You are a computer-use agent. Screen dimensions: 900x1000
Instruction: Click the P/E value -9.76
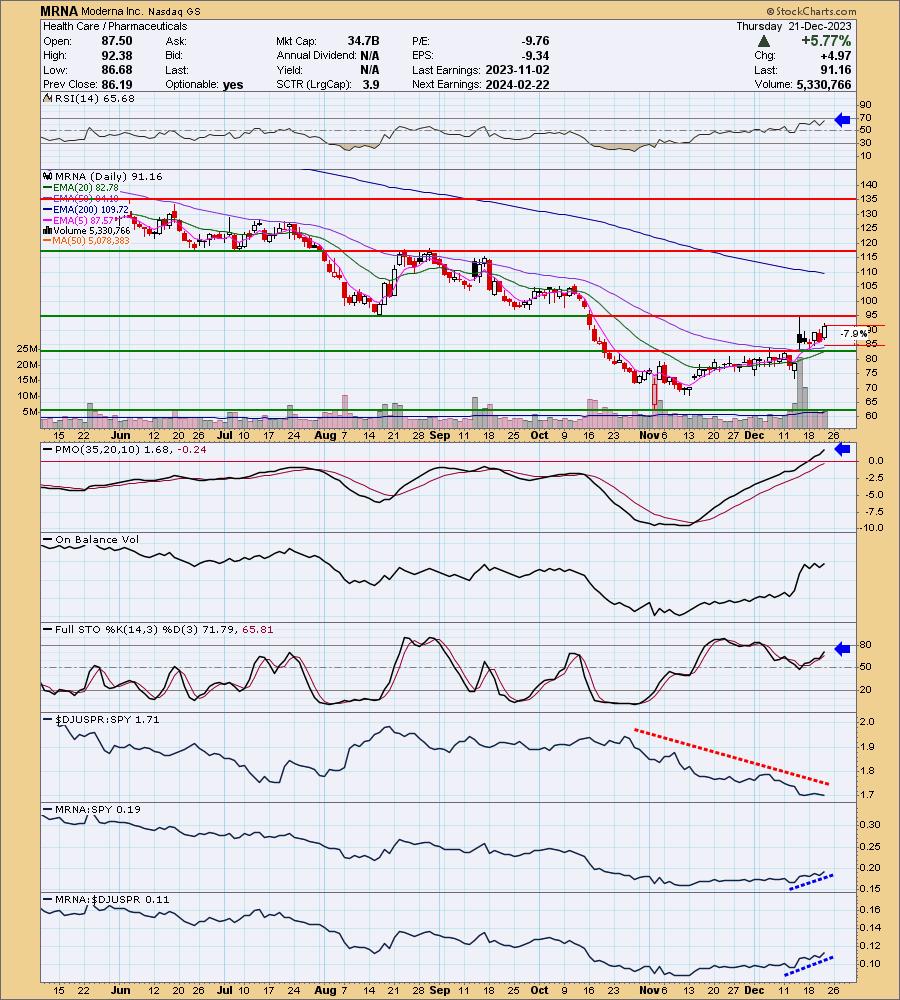tap(535, 41)
